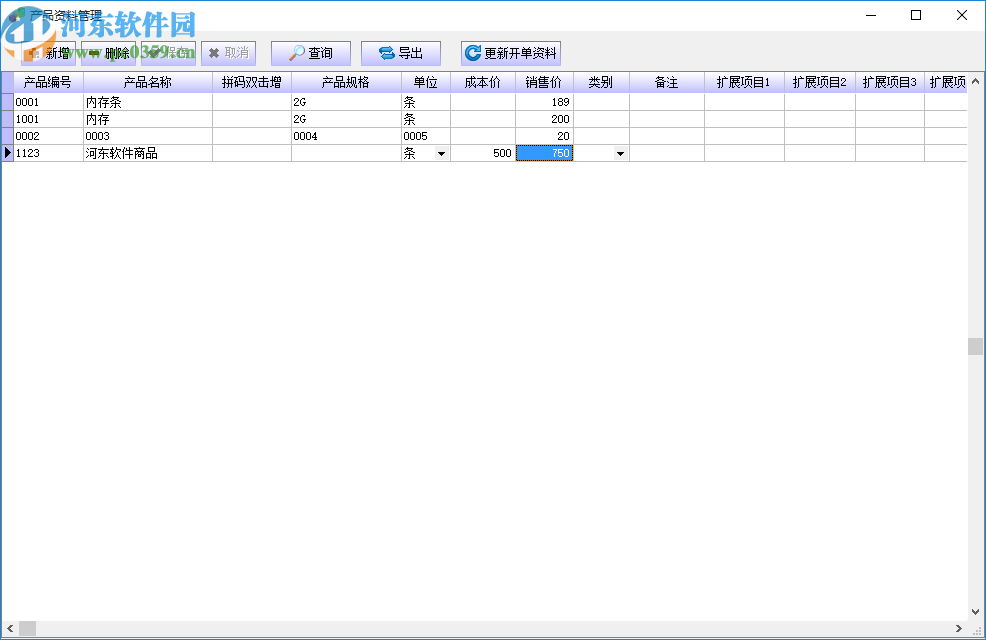Click the refresh icon on 更新开单资料
This screenshot has width=986, height=640.
[472, 53]
